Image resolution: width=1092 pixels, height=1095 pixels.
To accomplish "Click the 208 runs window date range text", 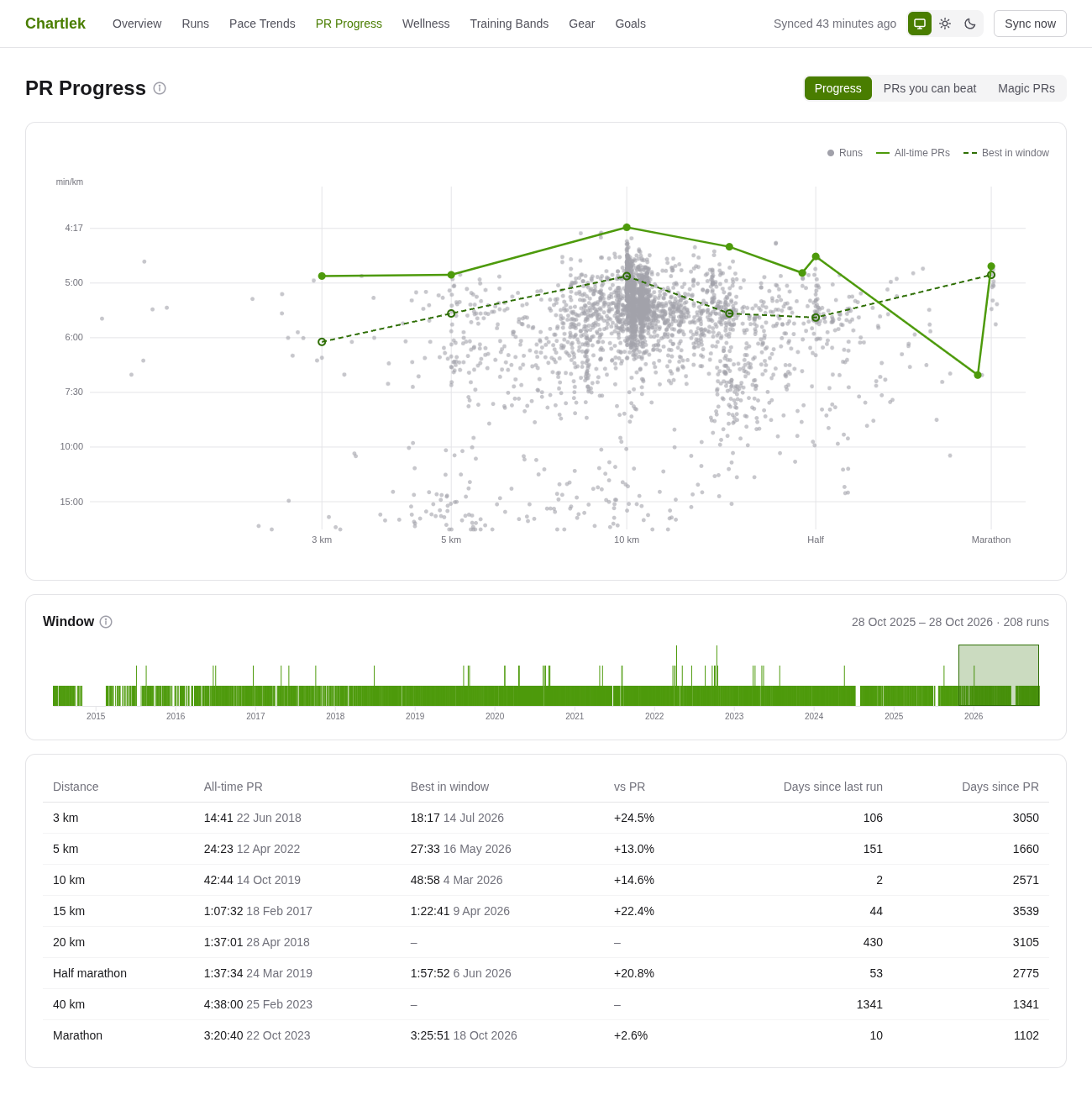I will (950, 622).
